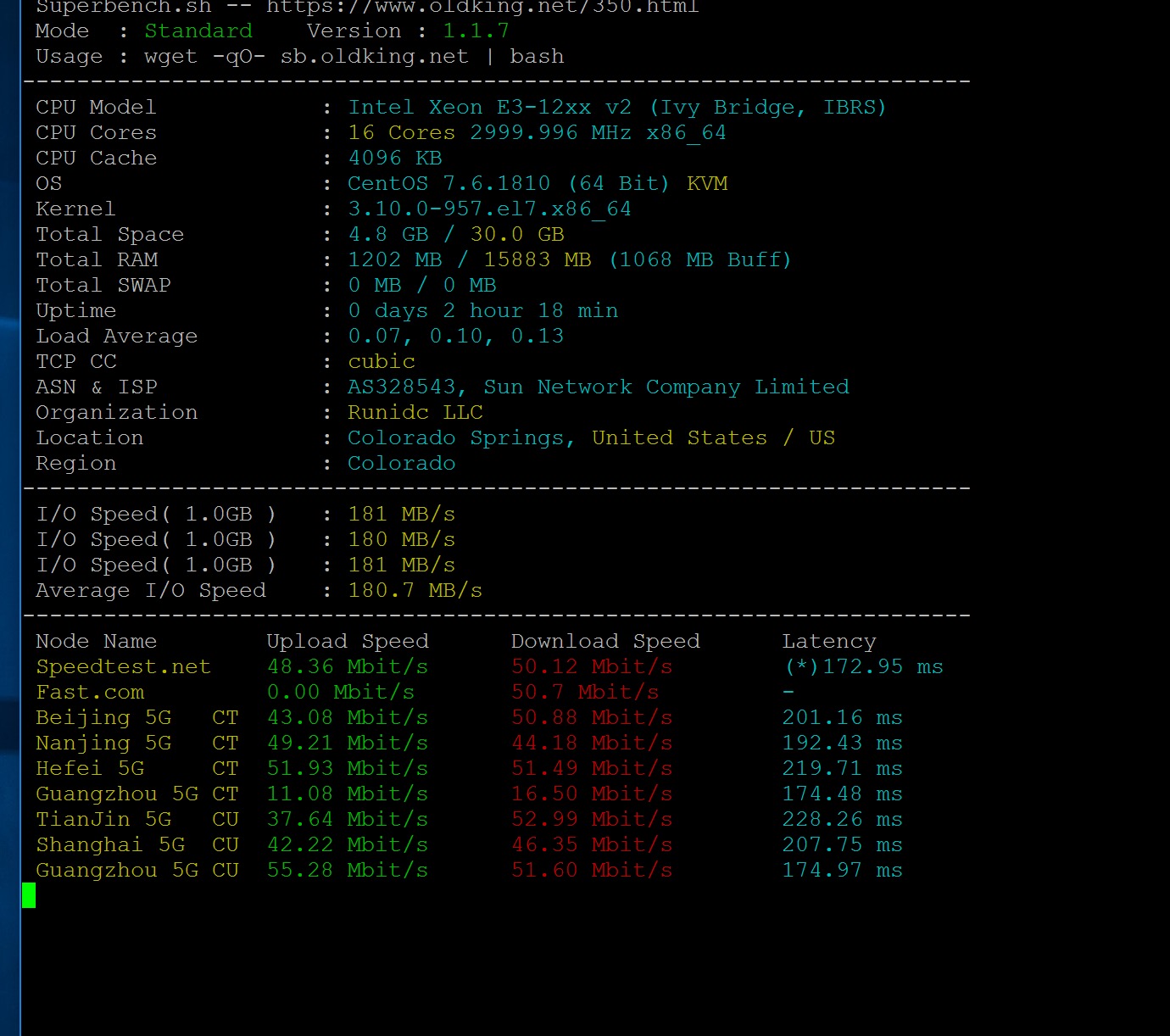Select the Uptime value 0 days 2 hour 18 min
The width and height of the screenshot is (1170, 1036).
pos(483,311)
